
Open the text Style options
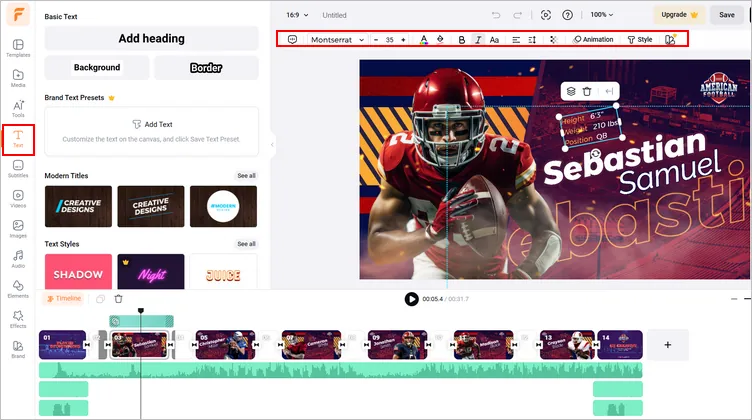tap(640, 40)
